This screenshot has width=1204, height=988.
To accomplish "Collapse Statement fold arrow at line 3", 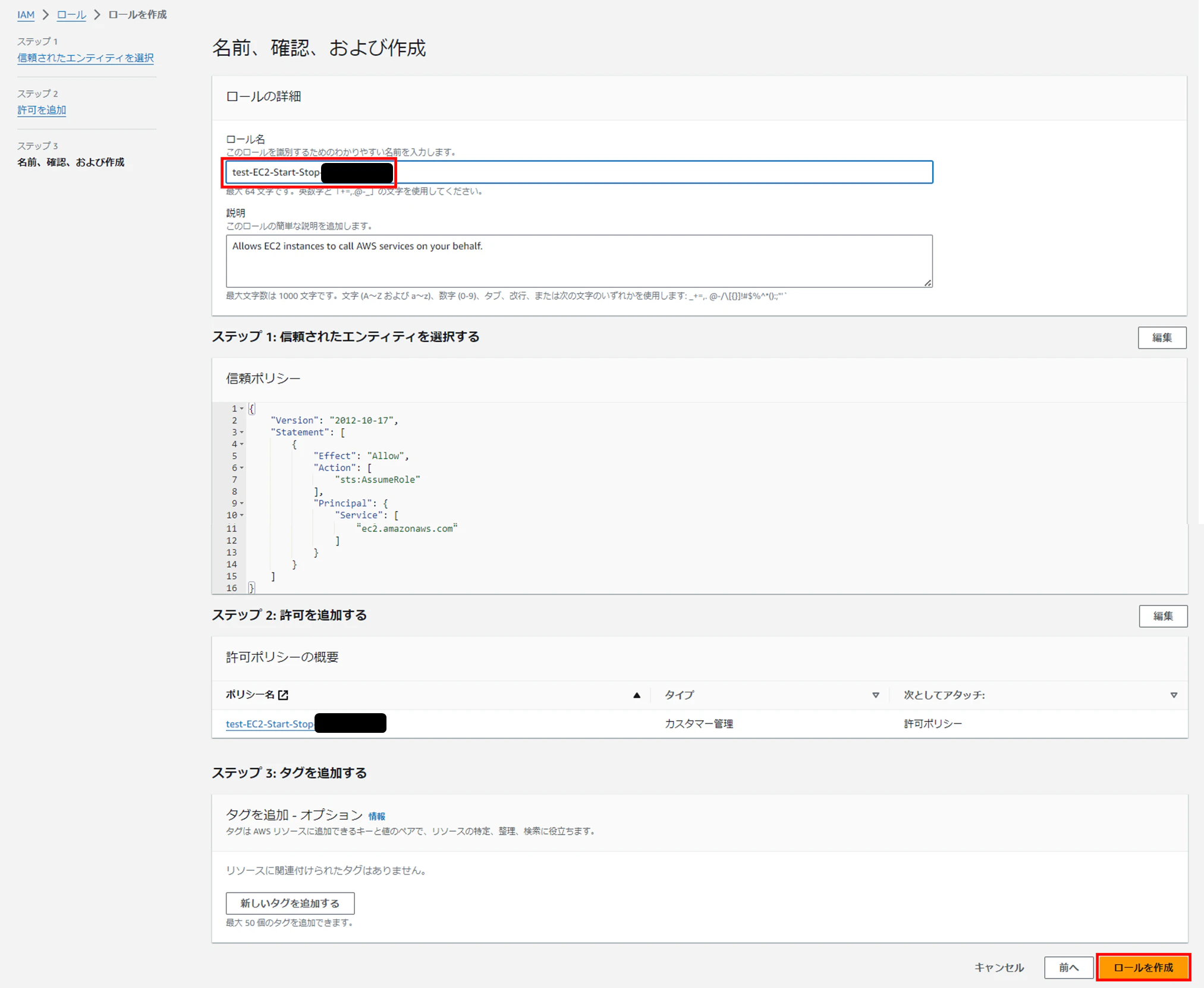I will [241, 432].
